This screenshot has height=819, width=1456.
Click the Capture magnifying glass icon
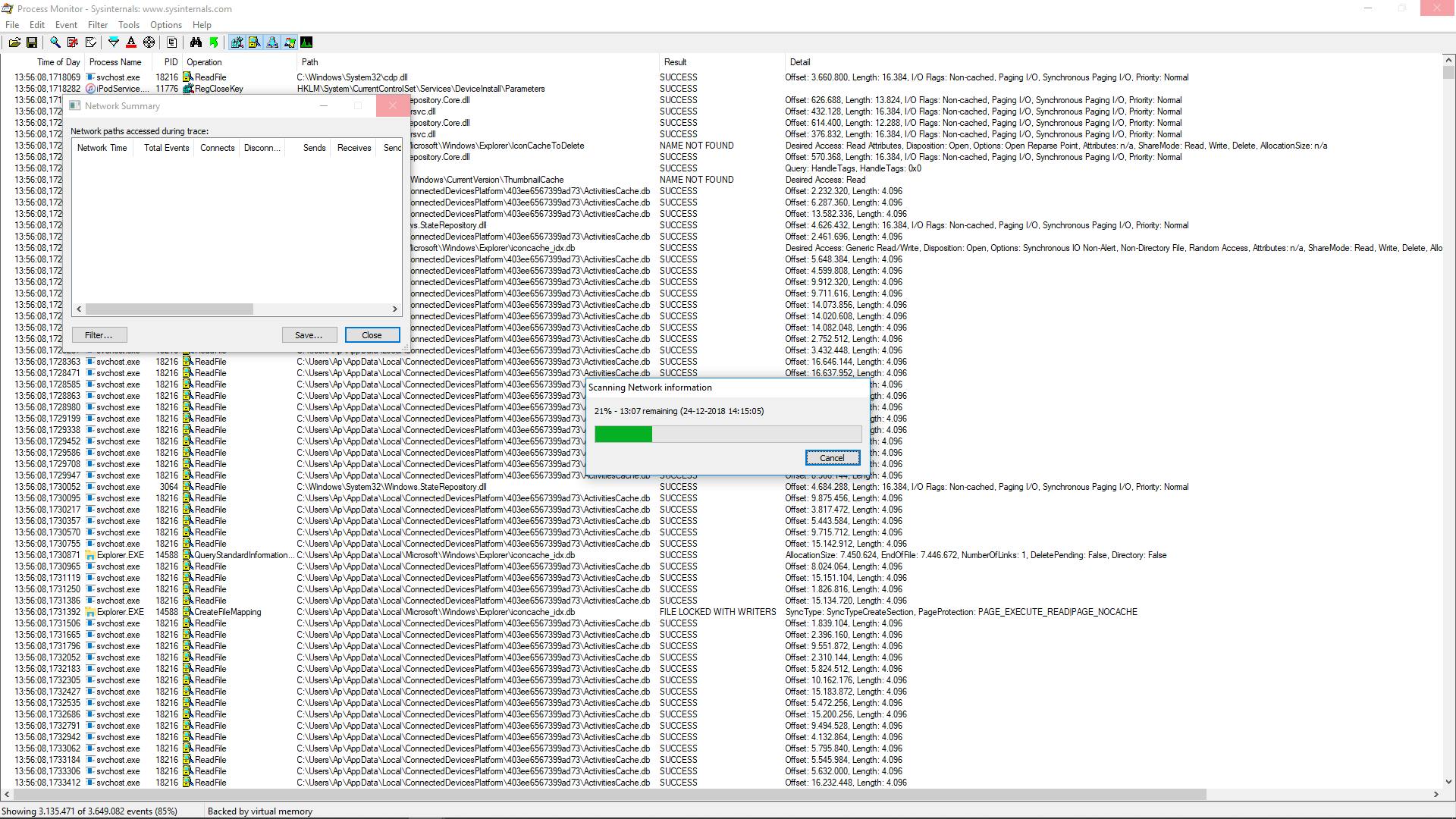coord(55,43)
